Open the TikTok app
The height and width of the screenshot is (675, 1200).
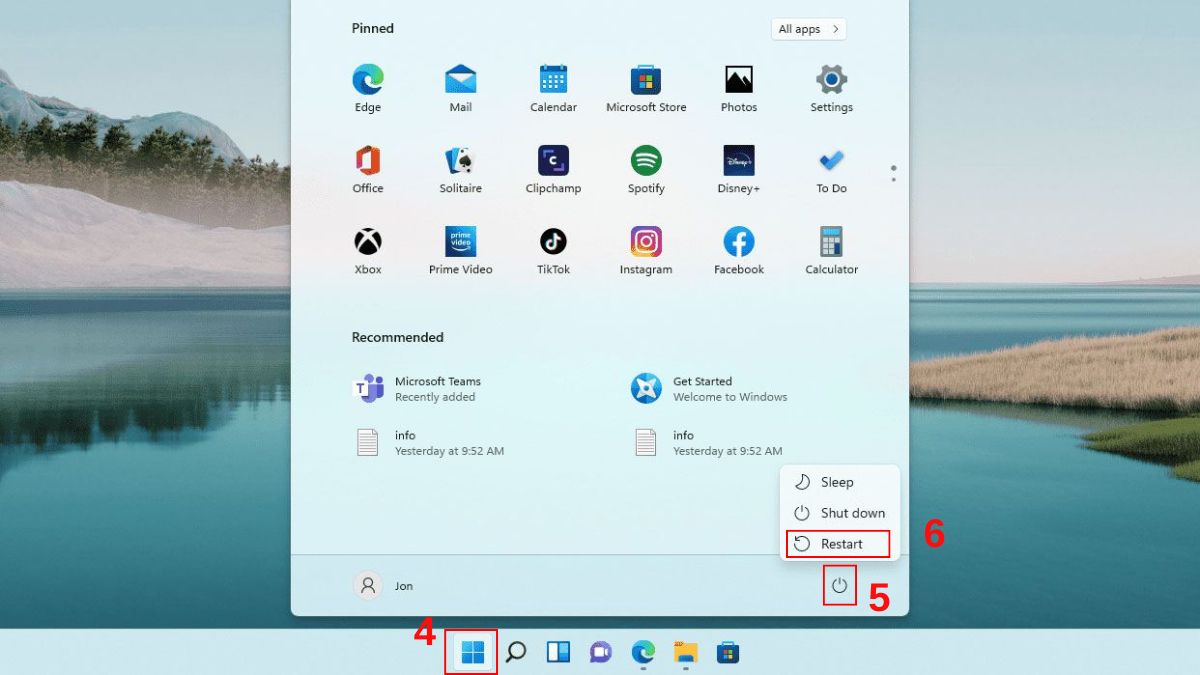tap(553, 250)
